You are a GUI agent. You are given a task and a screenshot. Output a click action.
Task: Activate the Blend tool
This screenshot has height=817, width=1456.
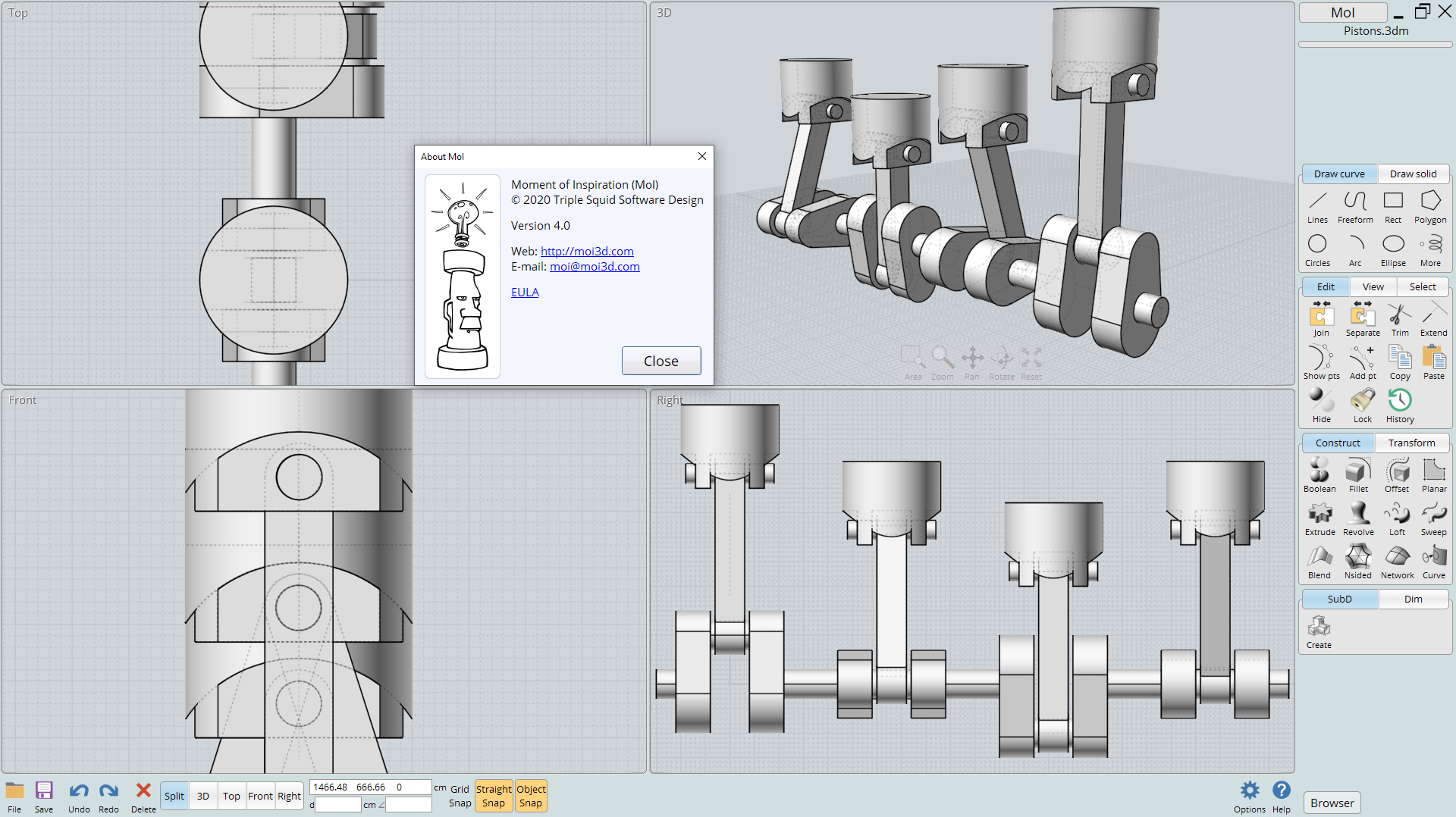pos(1319,562)
